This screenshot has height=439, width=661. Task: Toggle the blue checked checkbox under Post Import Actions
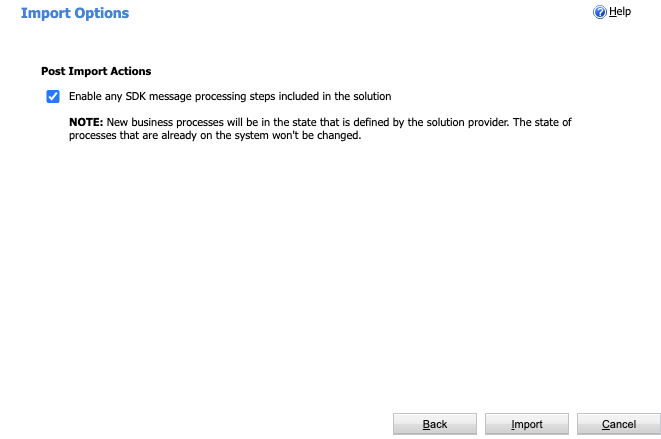53,97
